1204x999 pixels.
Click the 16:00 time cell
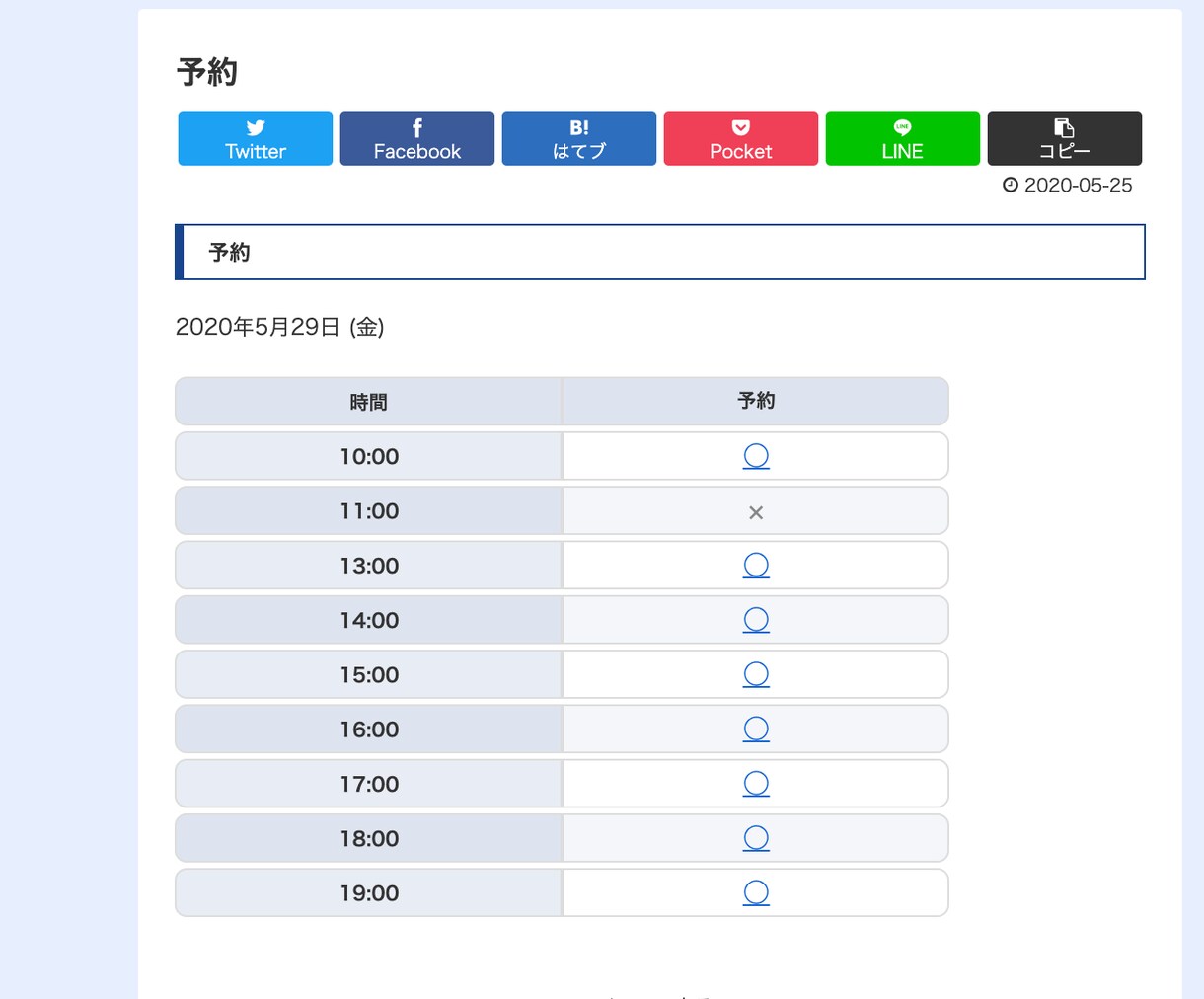pos(369,730)
